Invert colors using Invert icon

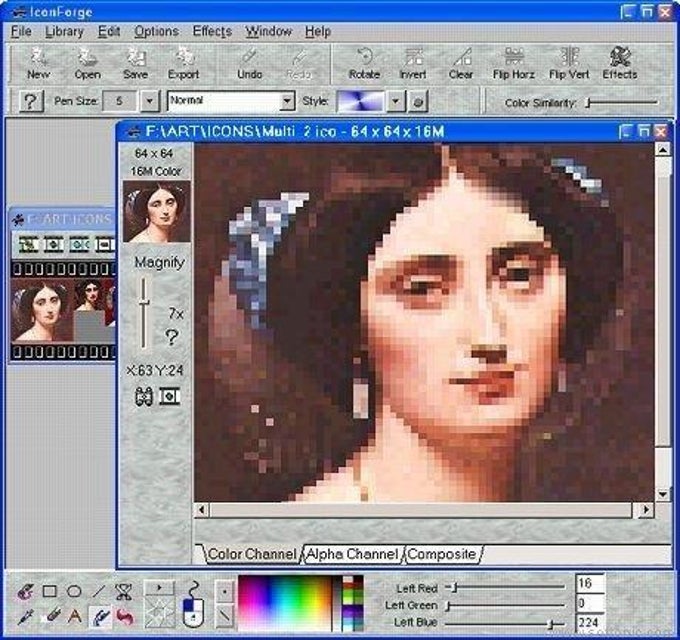coord(412,64)
